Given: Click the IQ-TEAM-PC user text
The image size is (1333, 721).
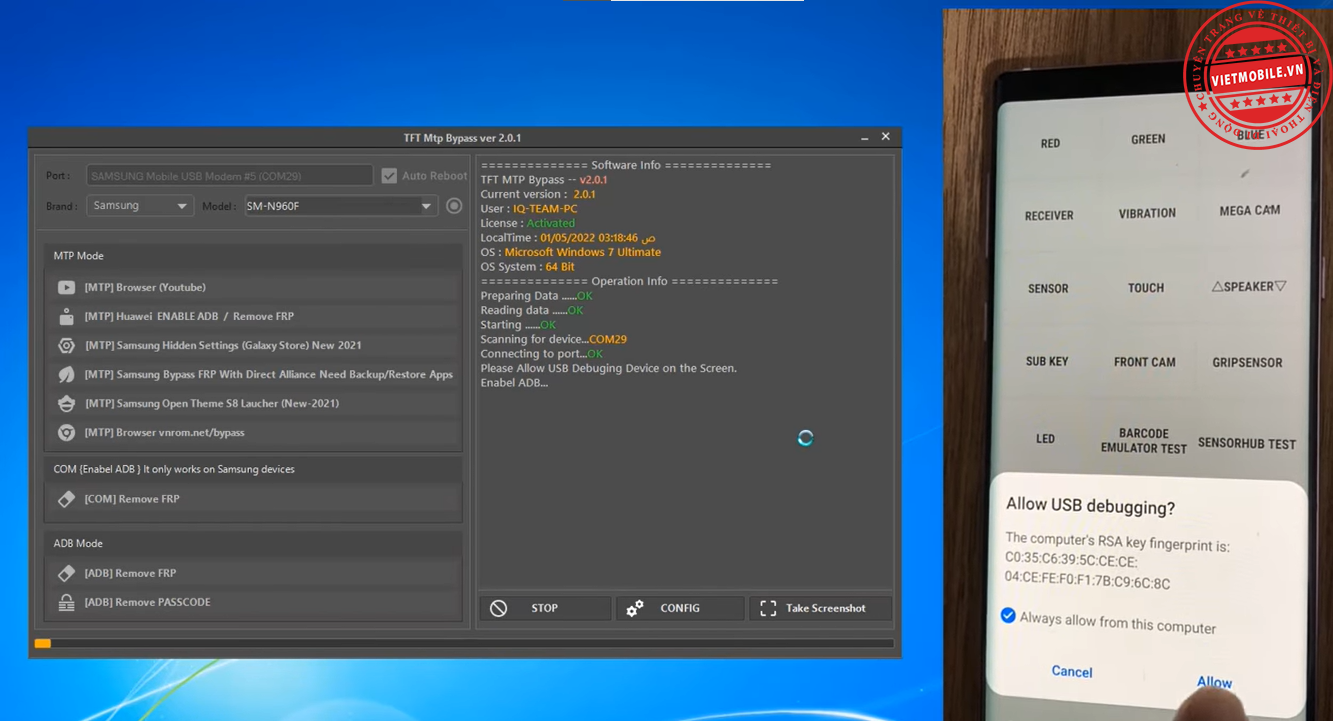Looking at the screenshot, I should [545, 209].
